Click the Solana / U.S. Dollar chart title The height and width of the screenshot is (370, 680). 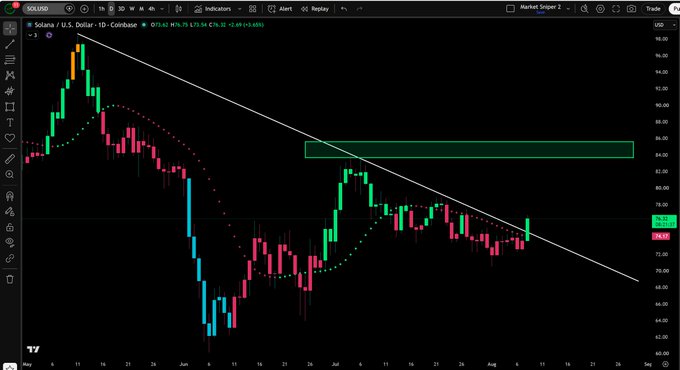[x=86, y=25]
